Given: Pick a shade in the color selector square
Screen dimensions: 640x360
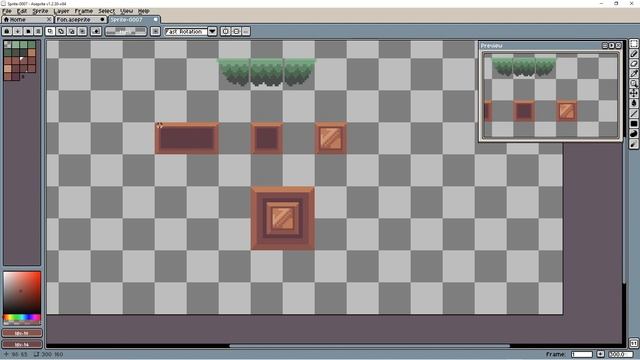Looking at the screenshot, I should (22, 292).
